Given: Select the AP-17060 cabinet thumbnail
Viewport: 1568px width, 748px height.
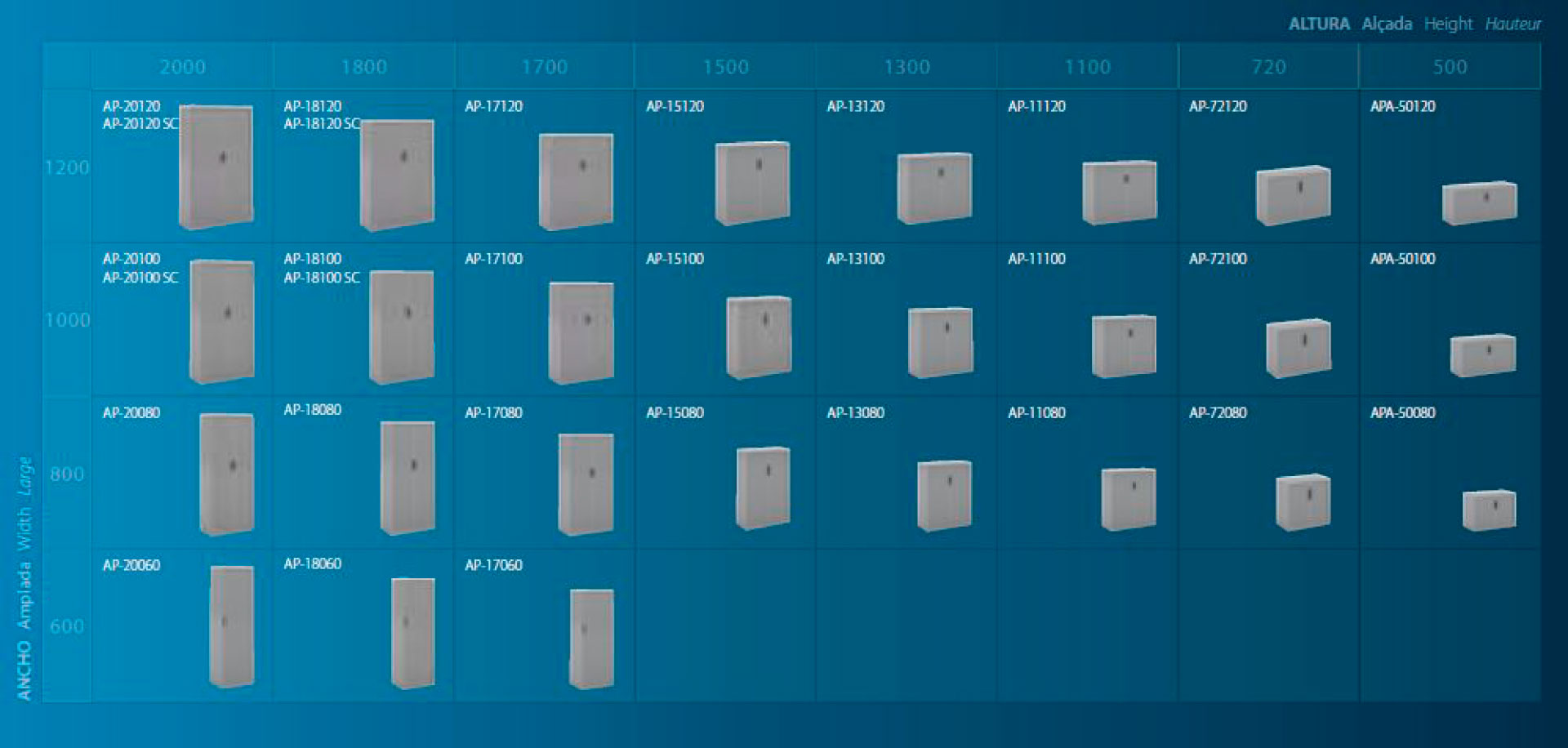Looking at the screenshot, I should pyautogui.click(x=591, y=639).
